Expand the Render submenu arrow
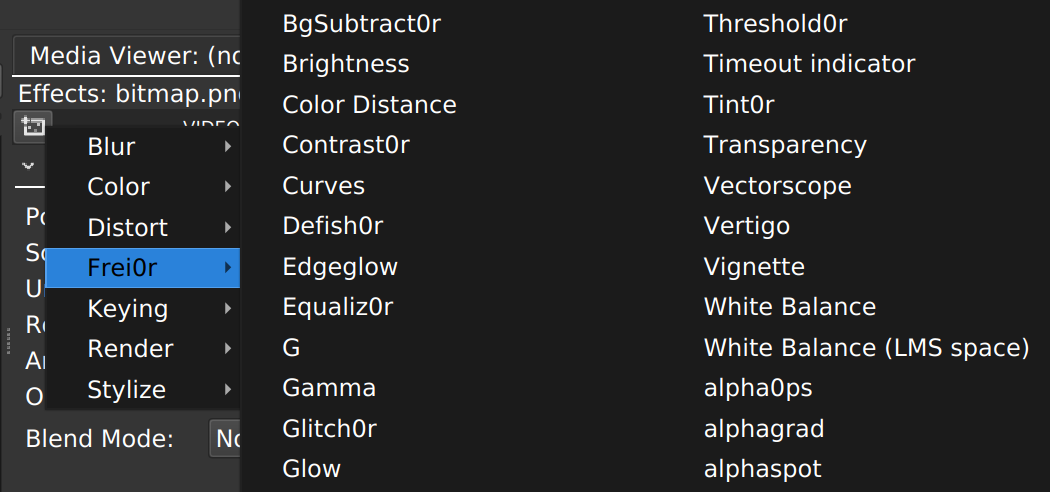The image size is (1050, 492). point(228,348)
